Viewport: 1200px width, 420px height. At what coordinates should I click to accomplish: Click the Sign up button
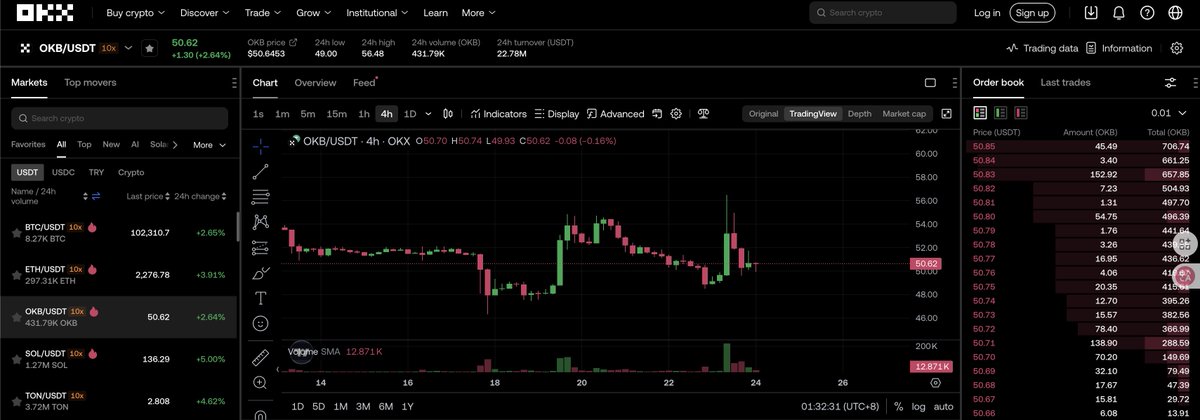click(x=1031, y=13)
